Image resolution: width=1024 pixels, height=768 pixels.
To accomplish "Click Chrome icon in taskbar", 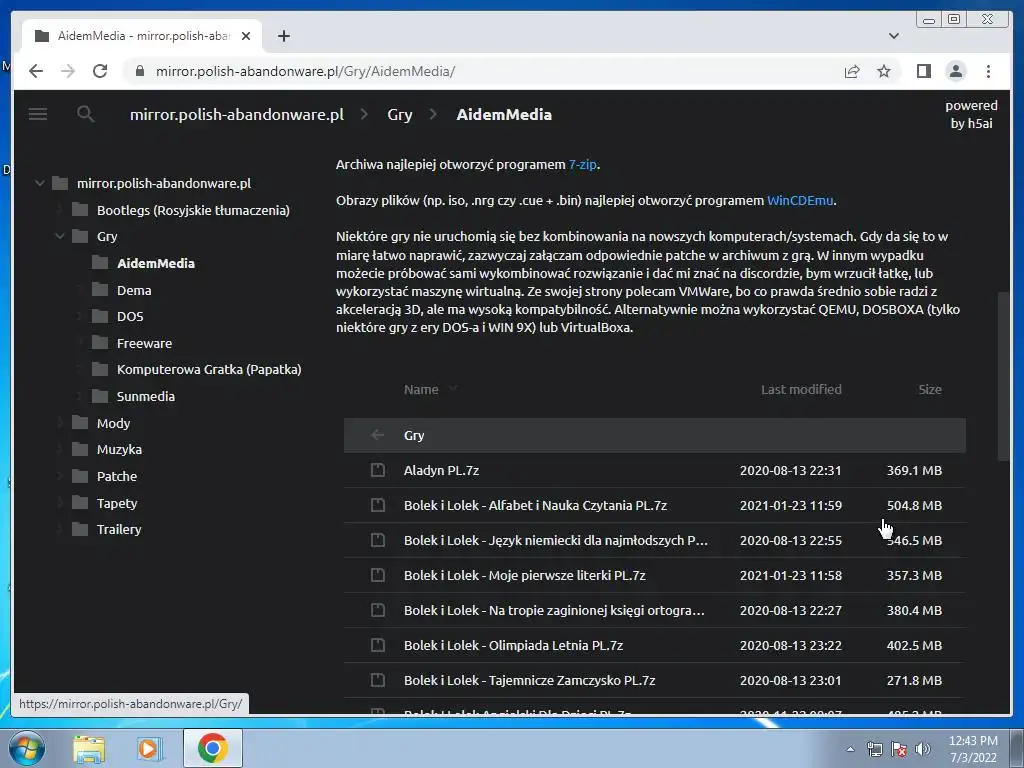I will point(212,748).
